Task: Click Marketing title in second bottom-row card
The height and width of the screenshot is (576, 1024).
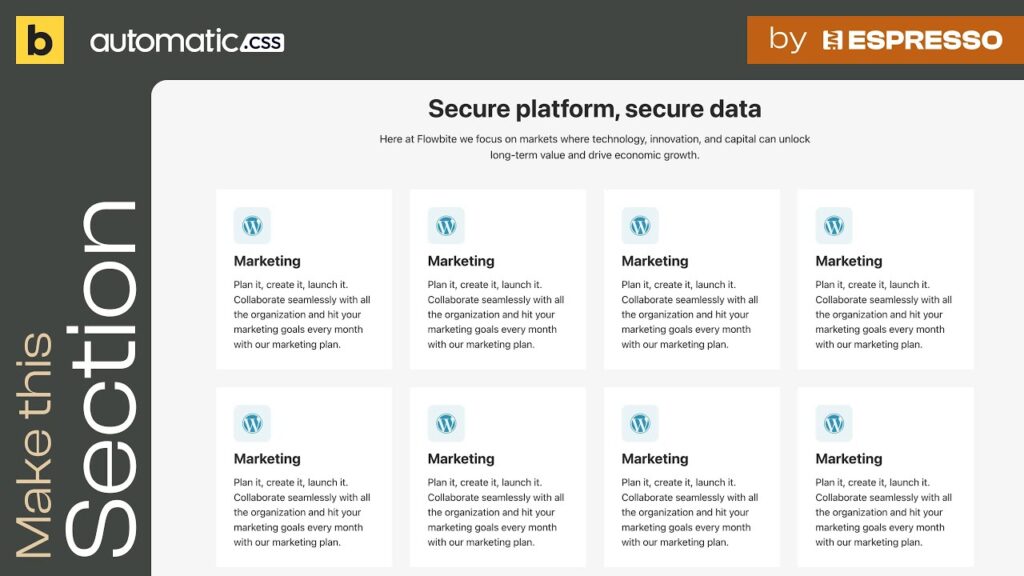Action: tap(461, 459)
